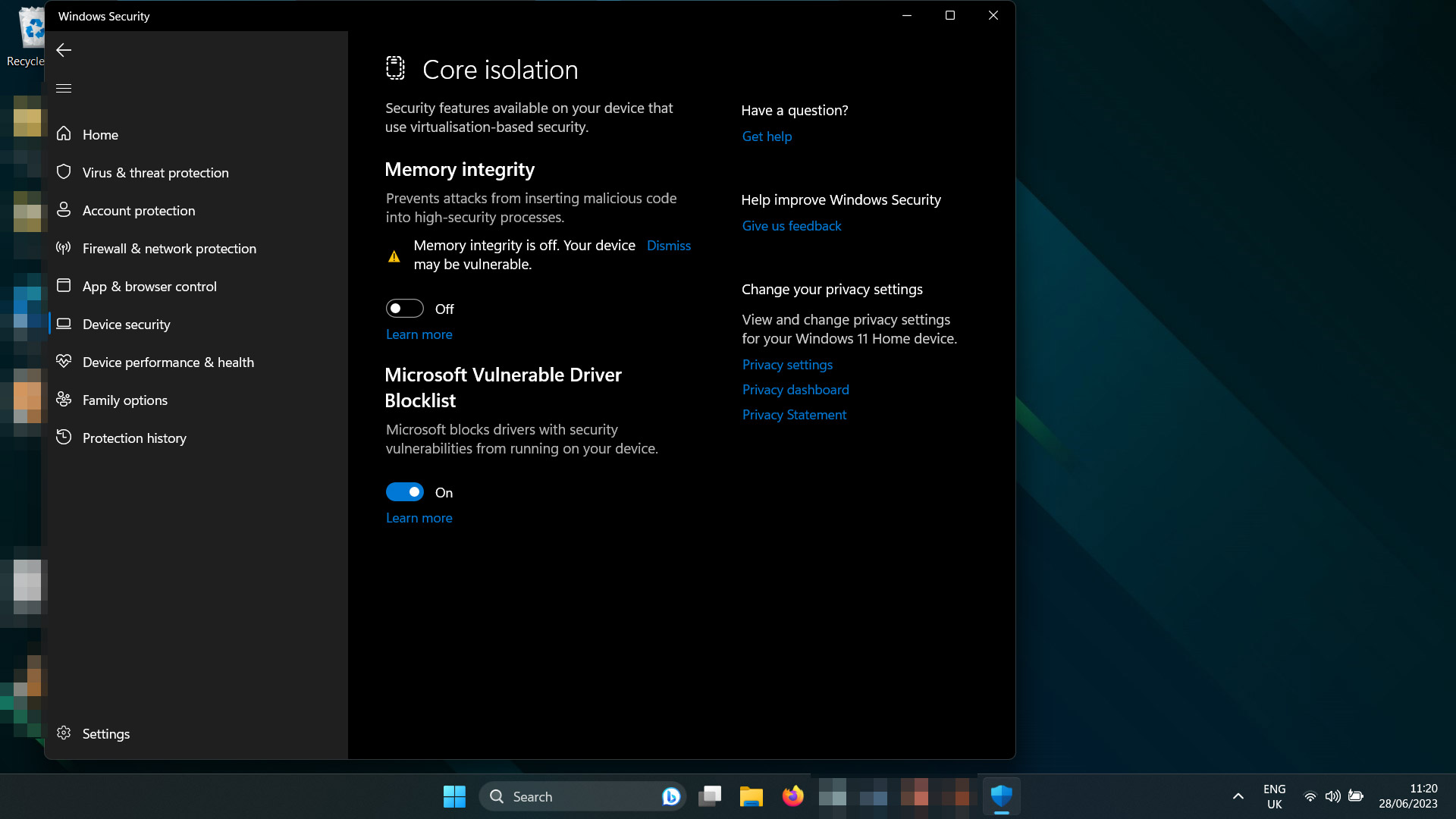Show hidden system tray icons

[1238, 796]
